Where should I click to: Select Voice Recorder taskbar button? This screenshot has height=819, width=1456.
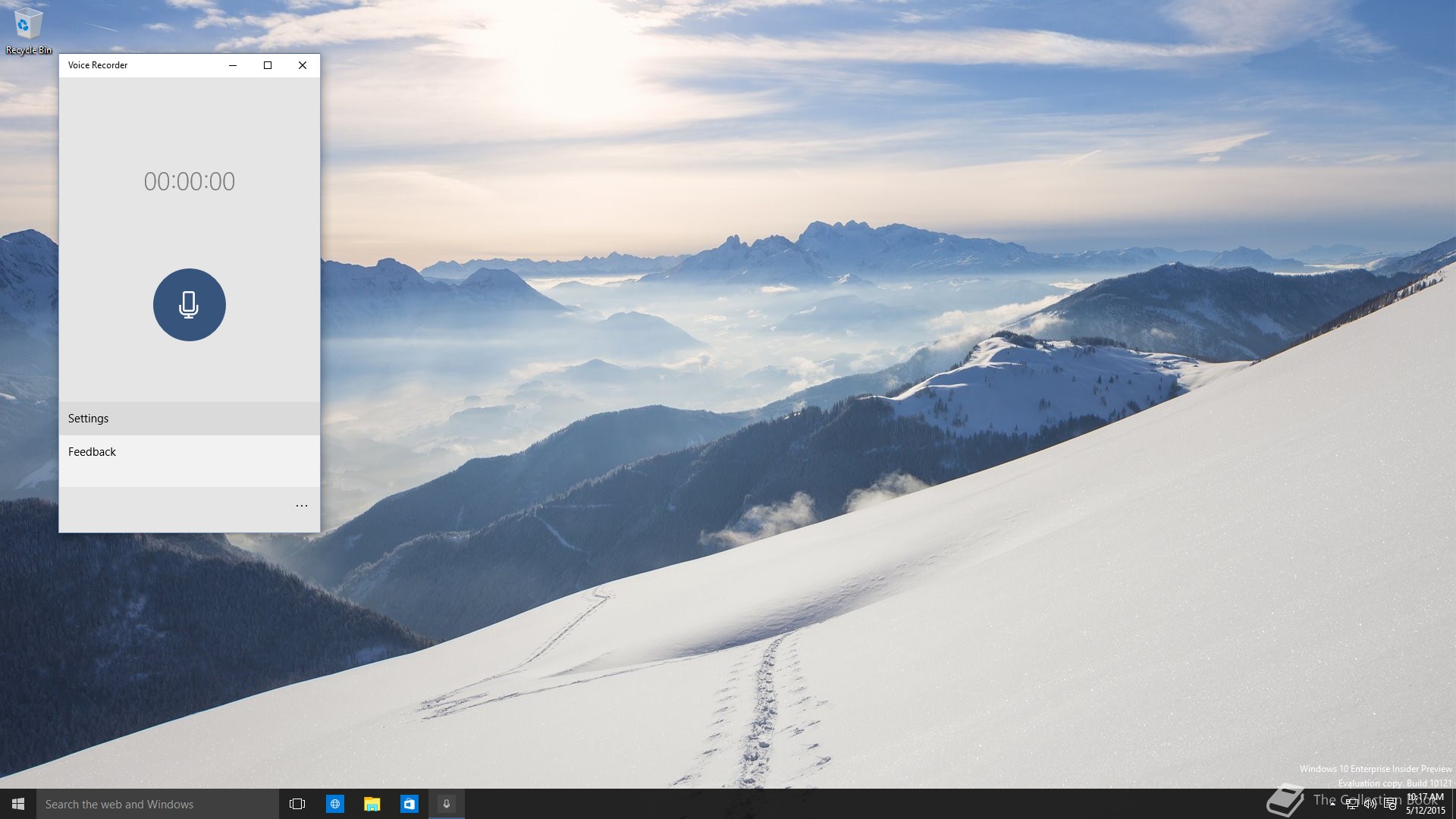[446, 804]
